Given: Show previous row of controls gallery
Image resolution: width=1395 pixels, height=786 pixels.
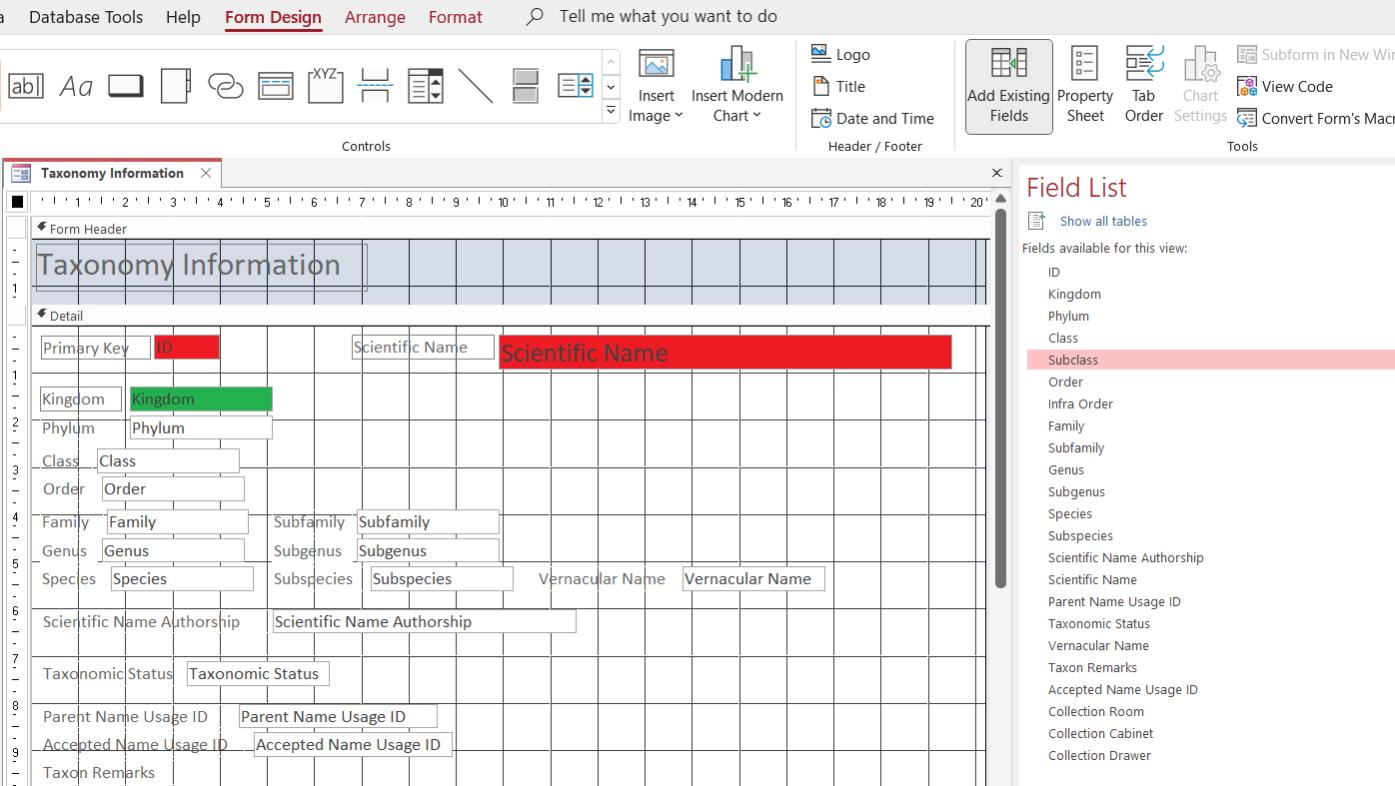Looking at the screenshot, I should point(611,62).
